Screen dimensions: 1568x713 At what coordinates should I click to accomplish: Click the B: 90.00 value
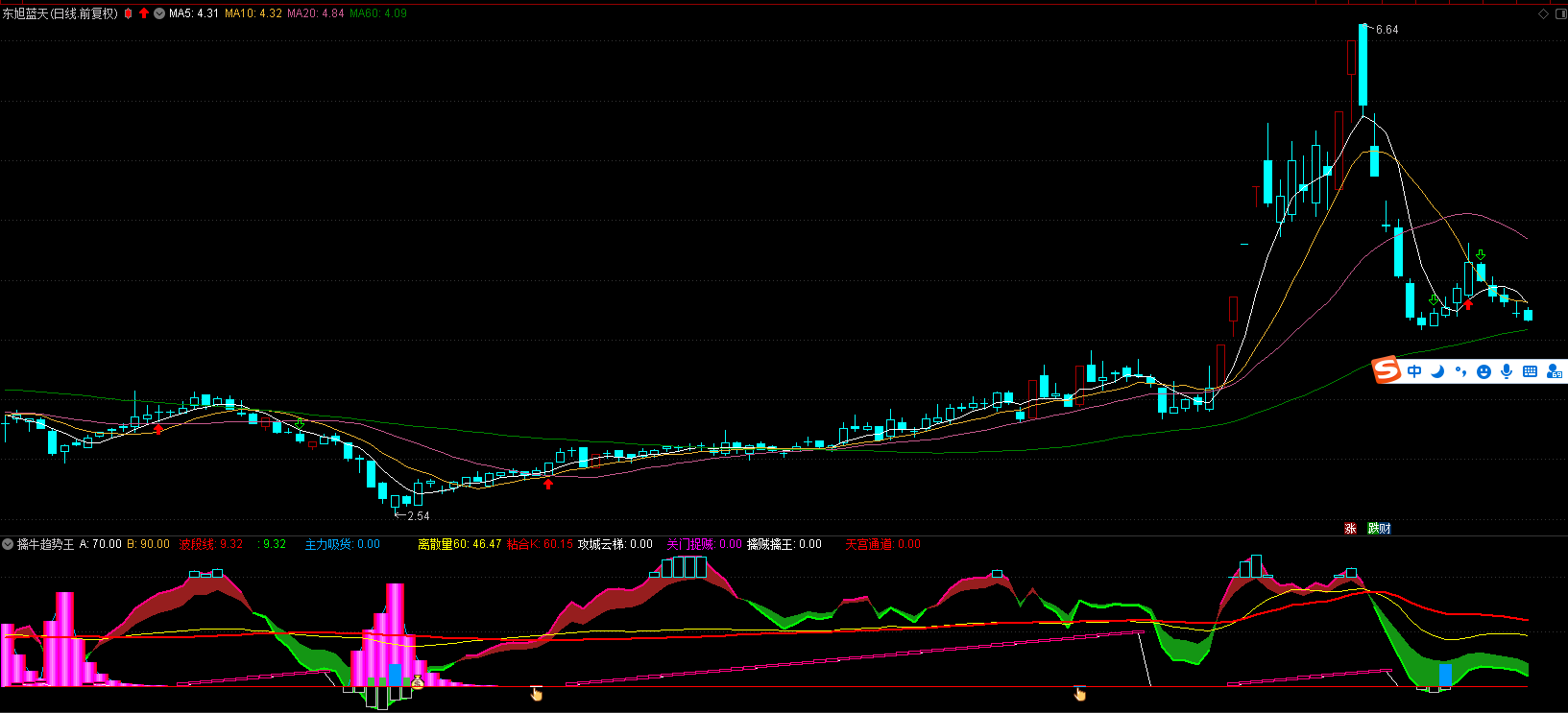tap(149, 544)
